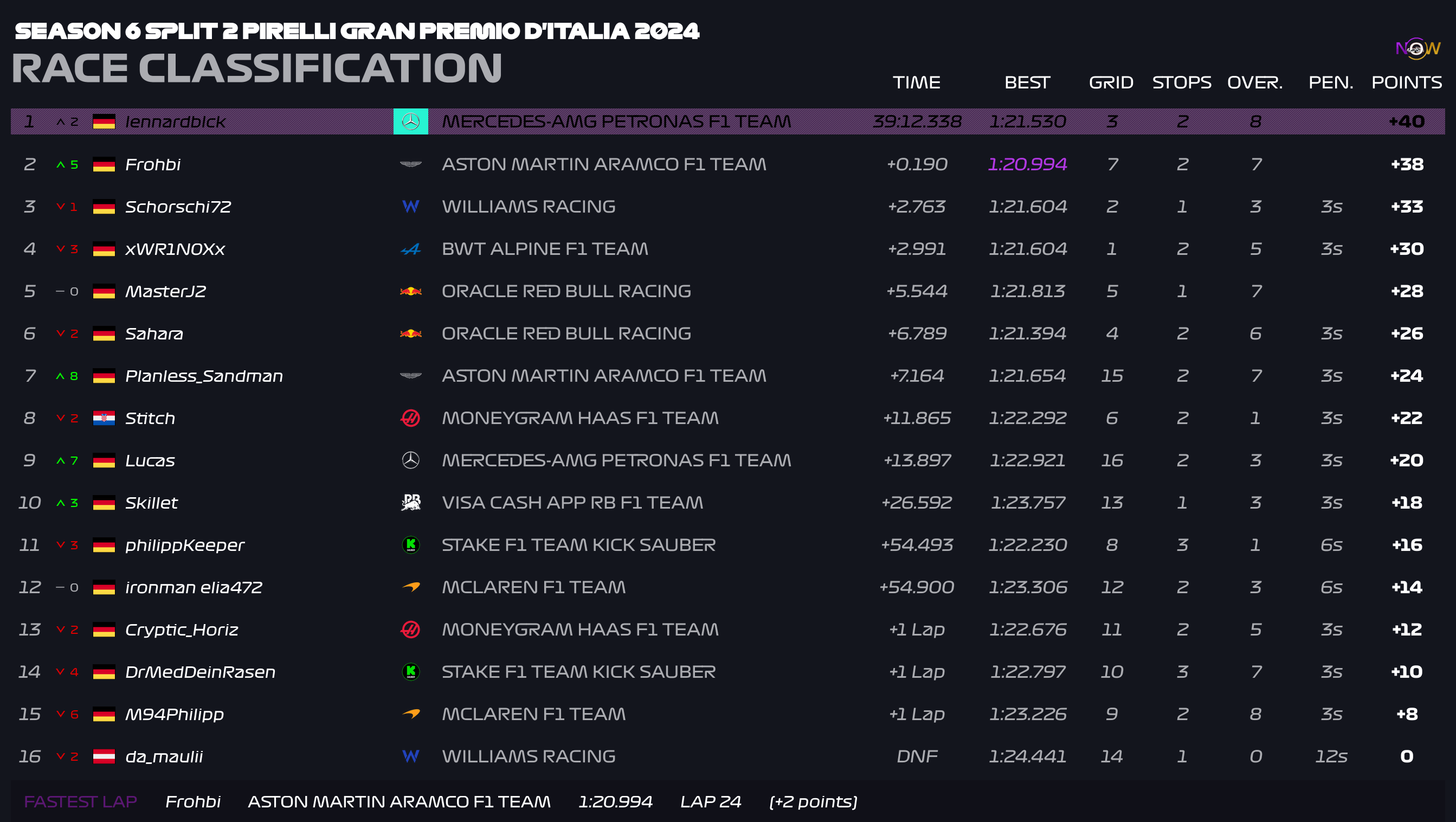Select driver name Planless_Sandman
This screenshot has width=1456, height=822.
click(x=204, y=376)
